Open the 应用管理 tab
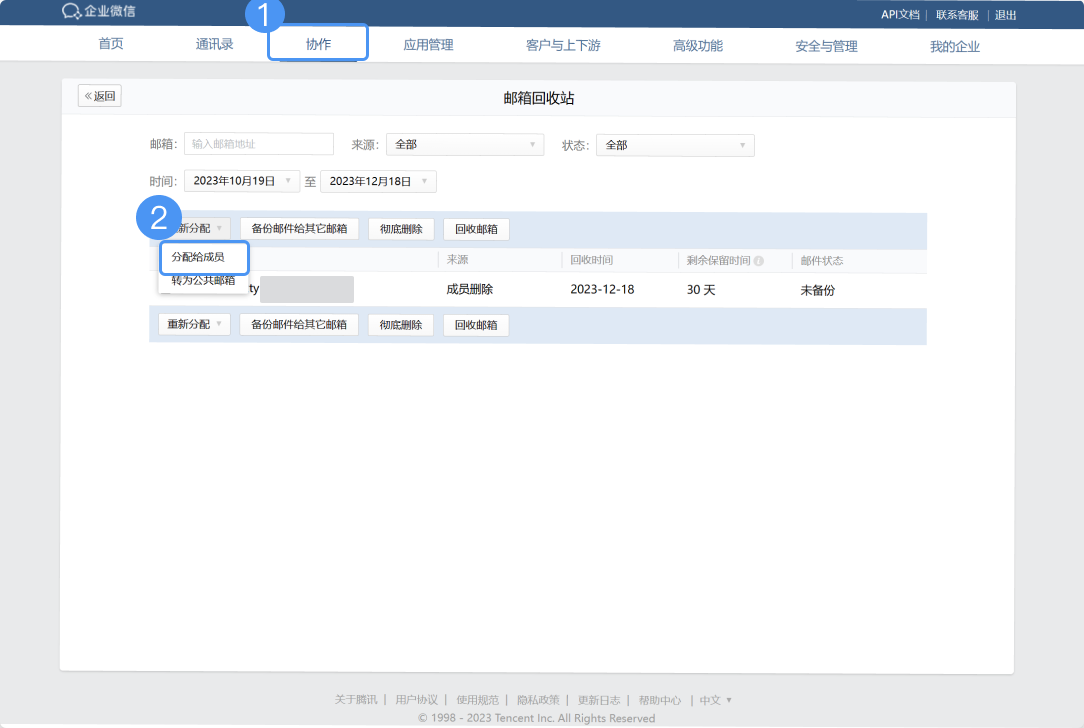This screenshot has width=1084, height=728. coord(428,45)
